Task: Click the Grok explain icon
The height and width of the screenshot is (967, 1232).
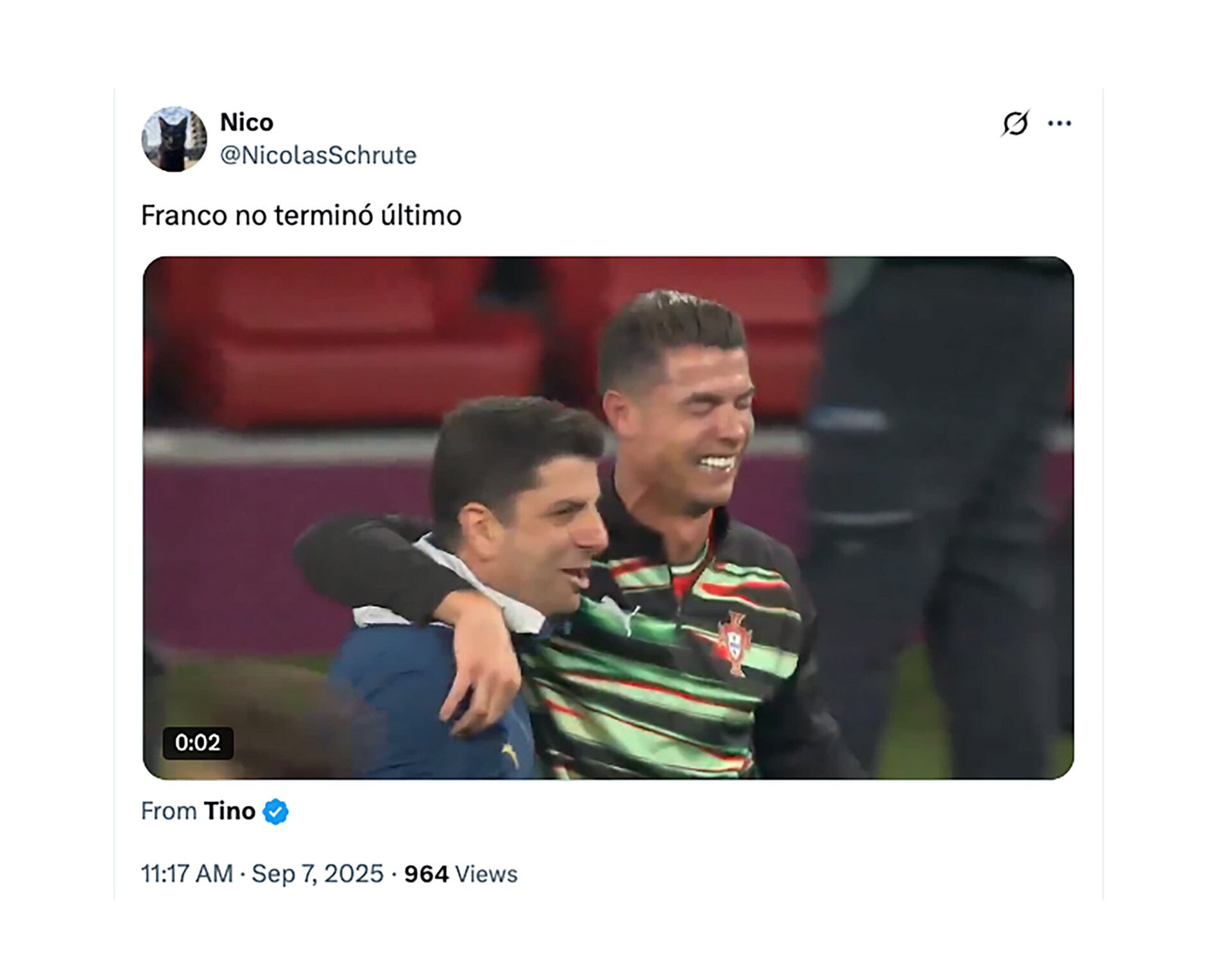Action: (x=1015, y=123)
